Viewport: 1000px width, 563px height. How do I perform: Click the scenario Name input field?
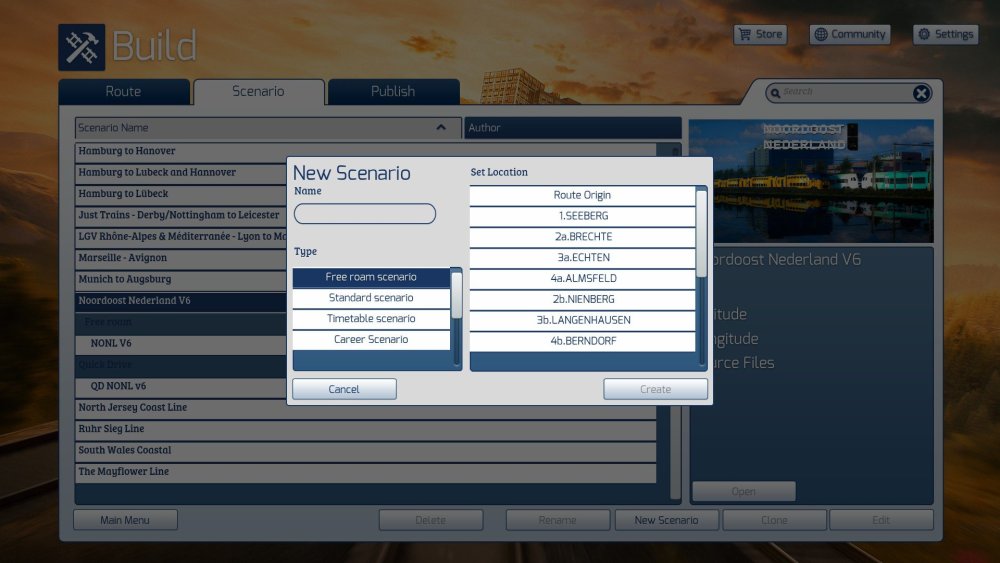click(365, 214)
